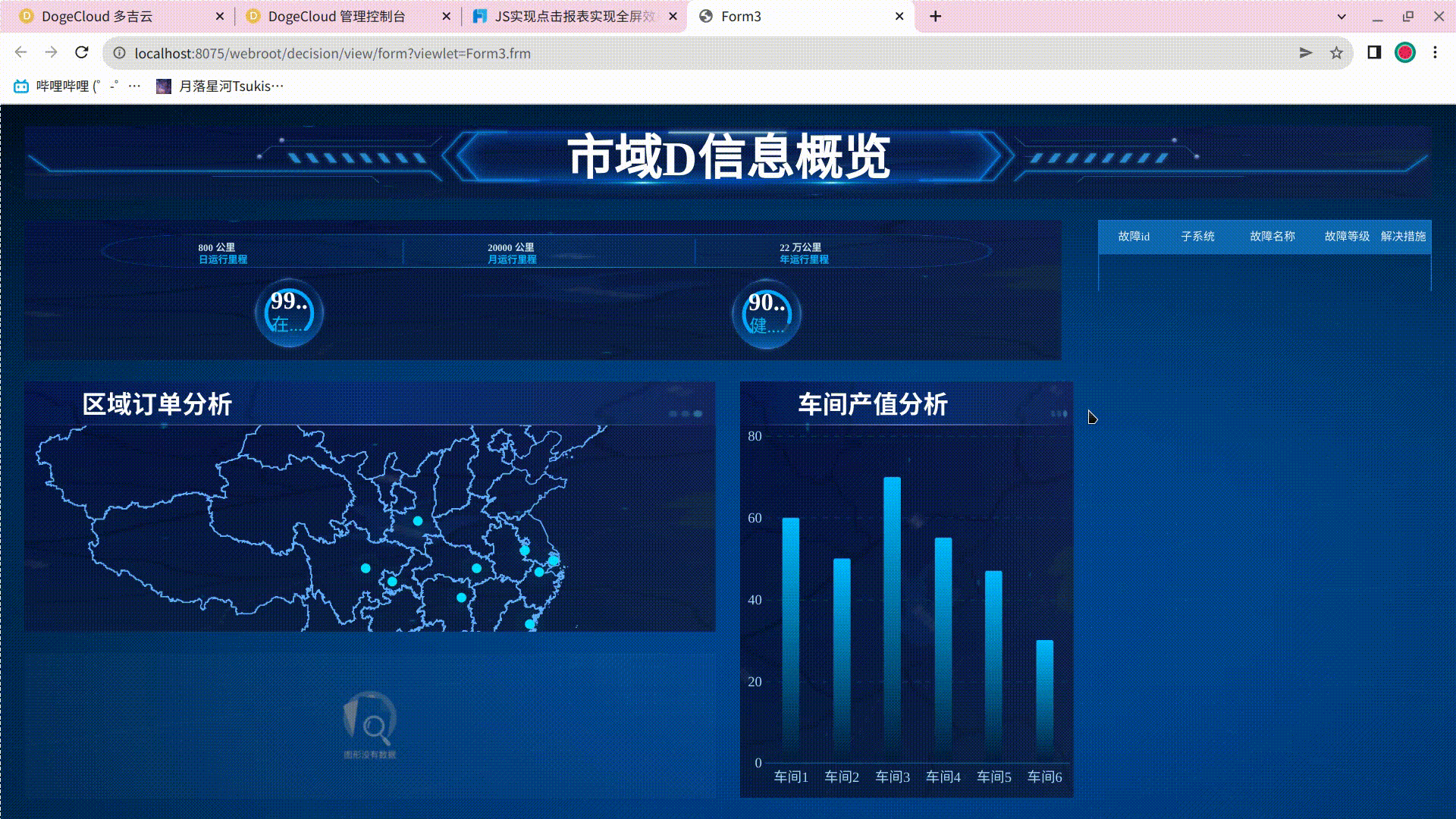Open the 哔哩哔哩 bookmark folder overflow
Viewport: 1456px width, 819px height.
(x=135, y=86)
